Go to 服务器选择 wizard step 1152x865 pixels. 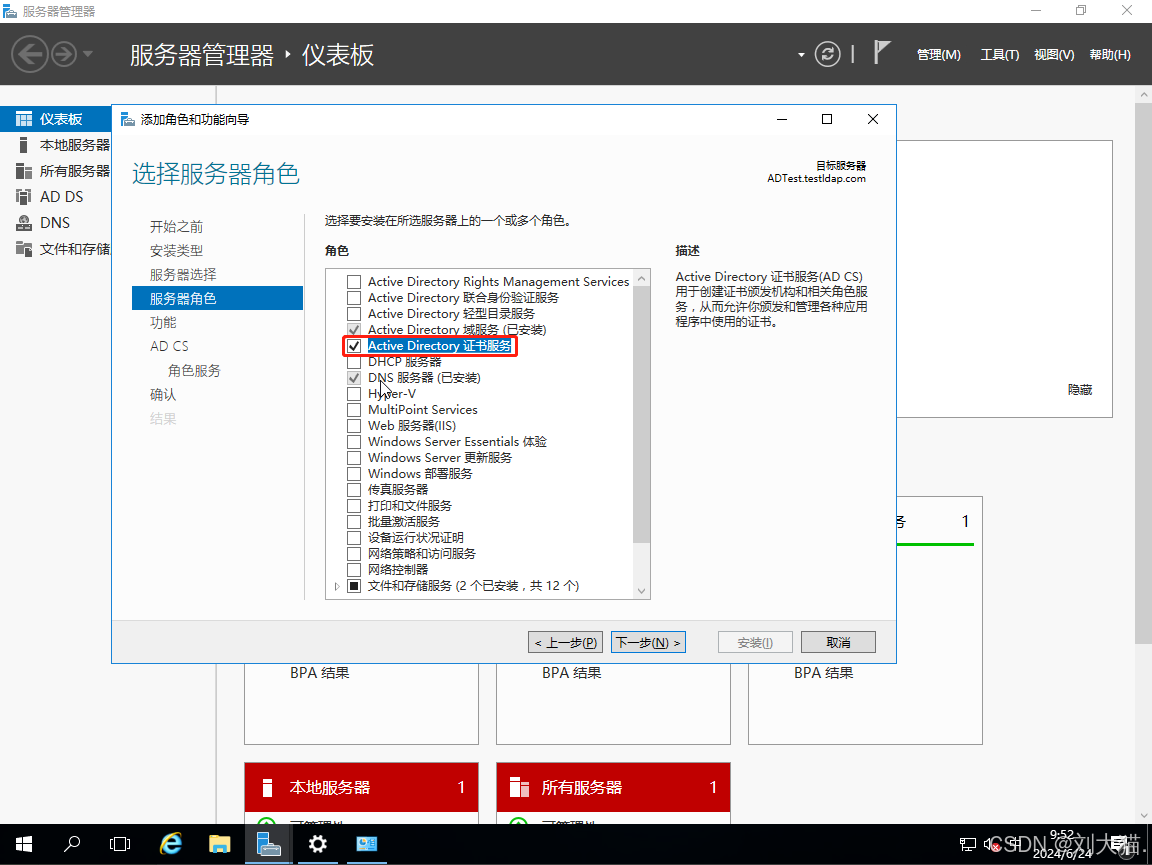pos(183,274)
